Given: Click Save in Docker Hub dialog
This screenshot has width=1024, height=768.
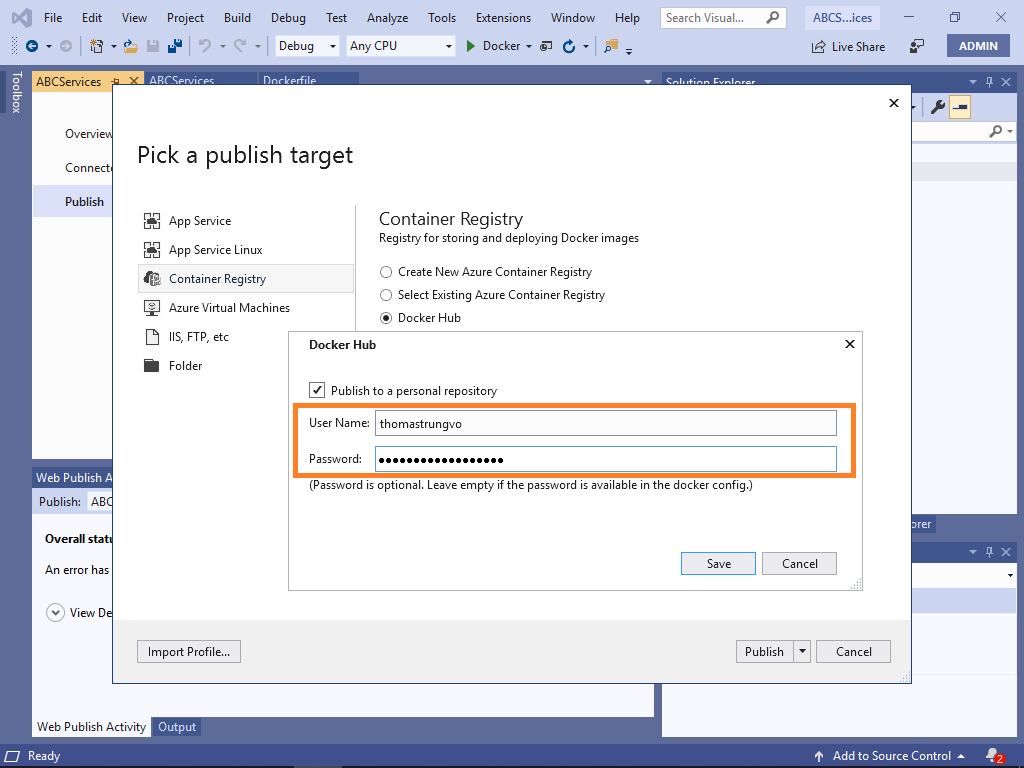Looking at the screenshot, I should click(x=718, y=564).
